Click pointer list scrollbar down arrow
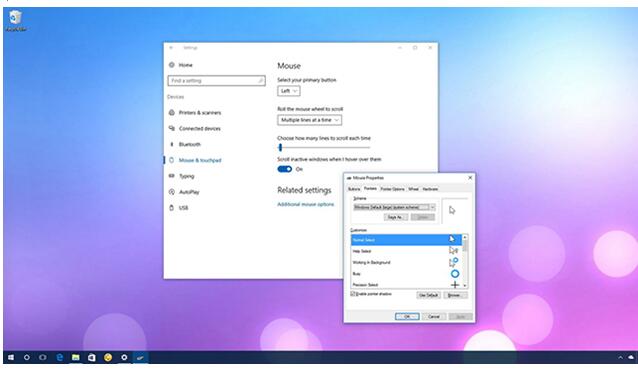This screenshot has height=369, width=638. tap(465, 286)
